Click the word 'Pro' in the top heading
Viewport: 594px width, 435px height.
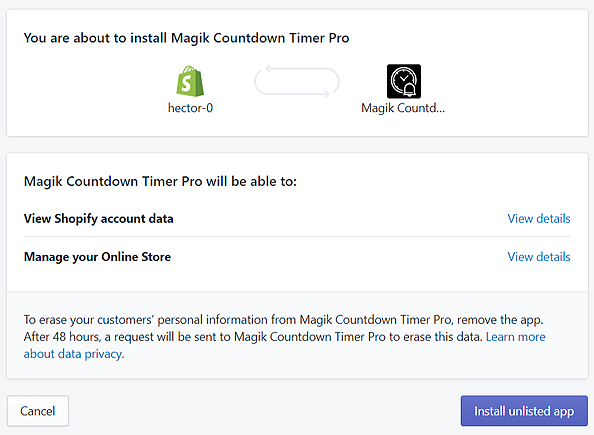click(x=339, y=38)
